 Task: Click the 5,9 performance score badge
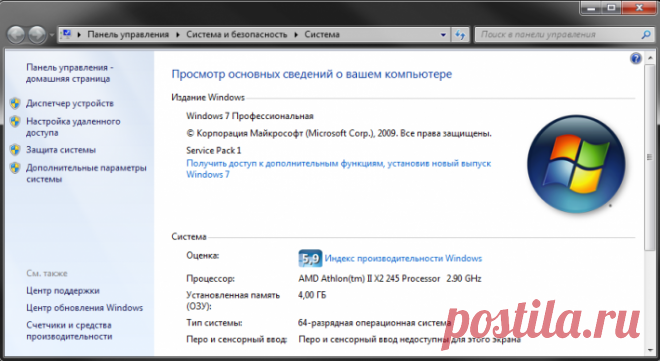pos(310,258)
